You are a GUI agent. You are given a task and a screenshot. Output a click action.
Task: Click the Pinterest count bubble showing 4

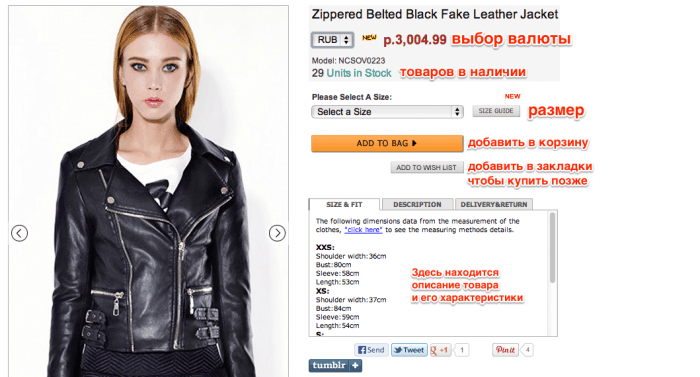coord(527,350)
